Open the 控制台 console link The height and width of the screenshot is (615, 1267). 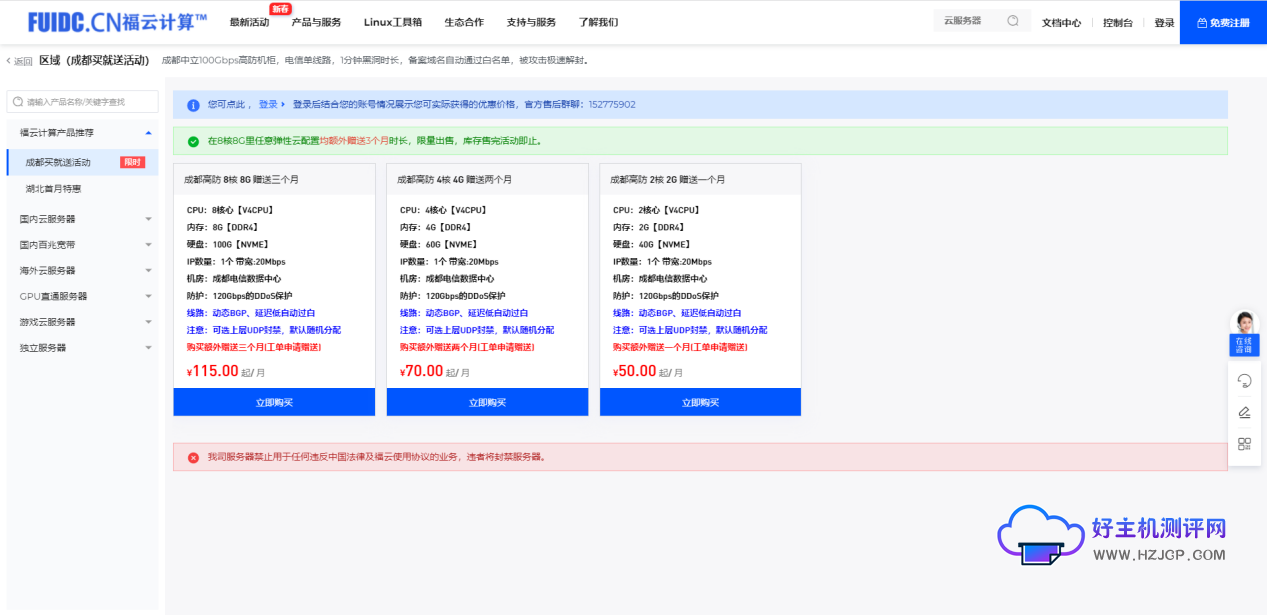(1117, 22)
